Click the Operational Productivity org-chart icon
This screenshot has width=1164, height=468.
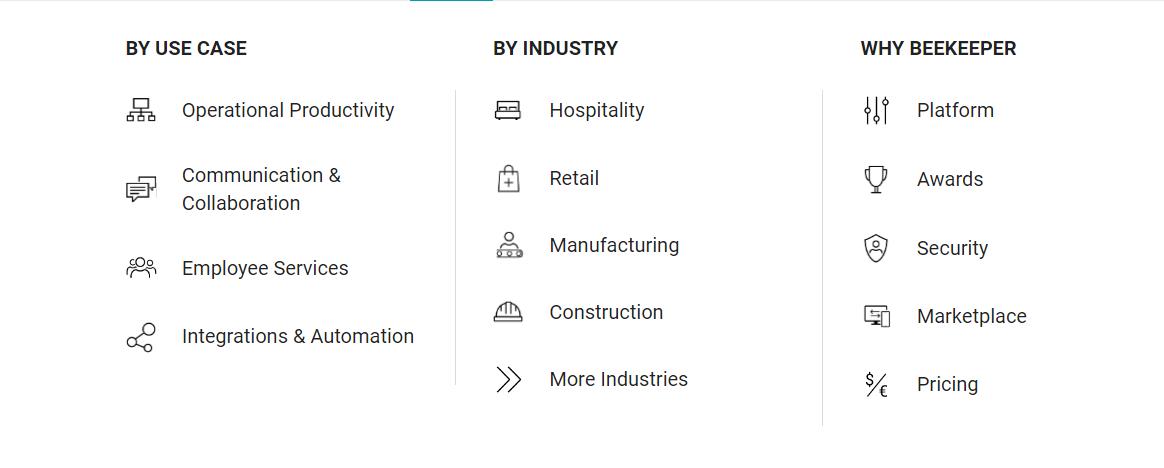141,110
